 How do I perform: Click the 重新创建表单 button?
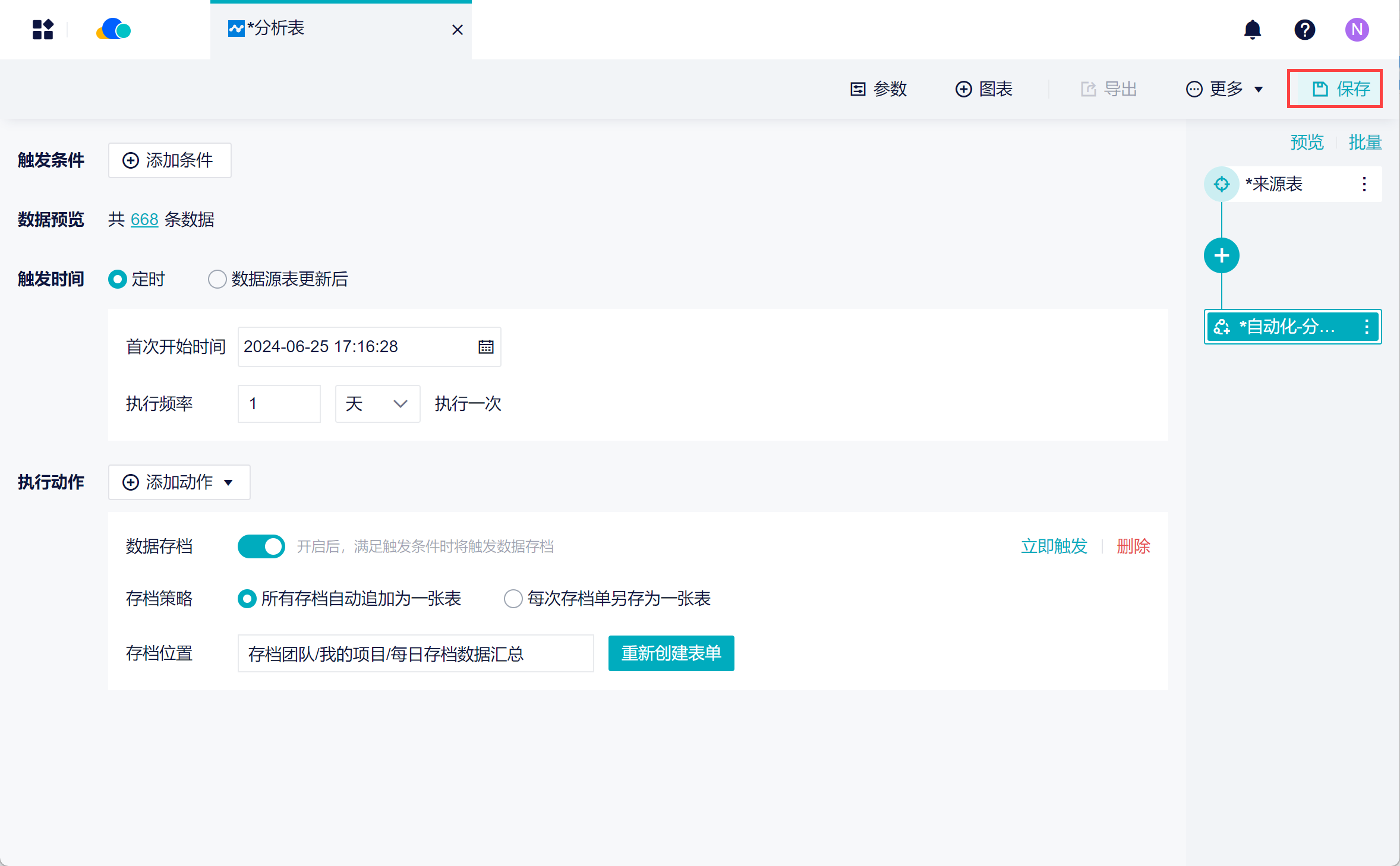coord(671,653)
